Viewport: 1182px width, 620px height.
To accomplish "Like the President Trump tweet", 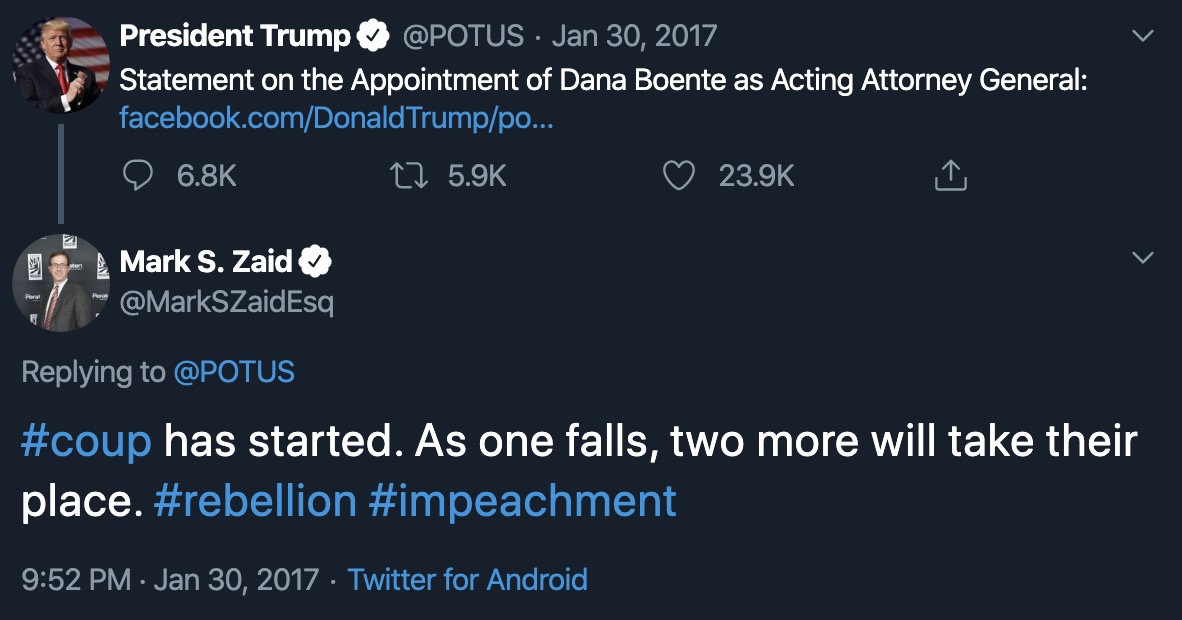I will click(679, 176).
